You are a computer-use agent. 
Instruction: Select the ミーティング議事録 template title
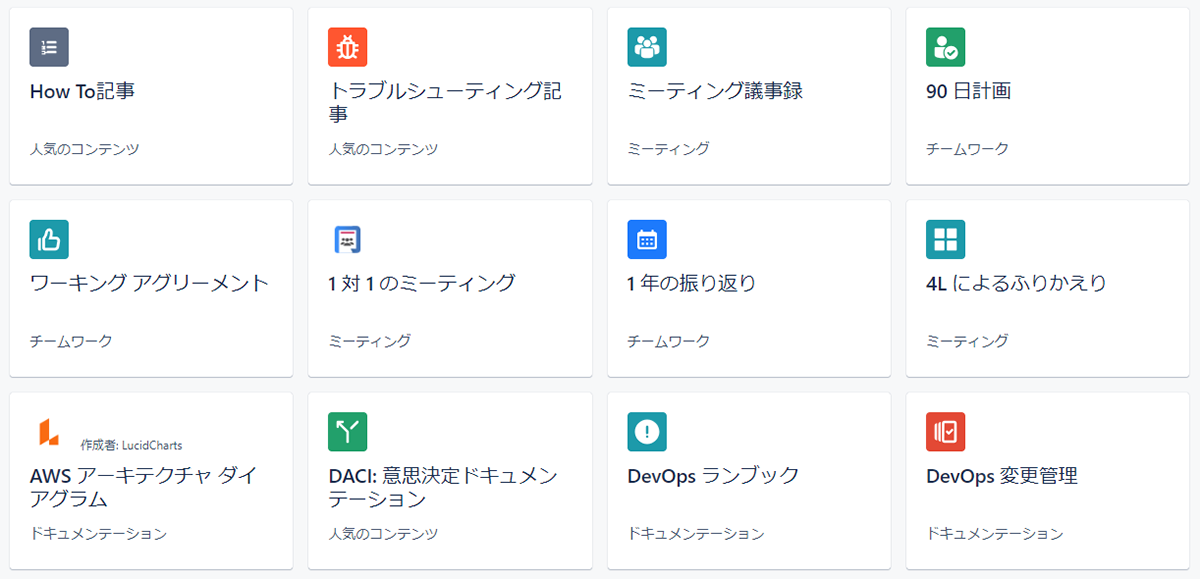point(715,92)
